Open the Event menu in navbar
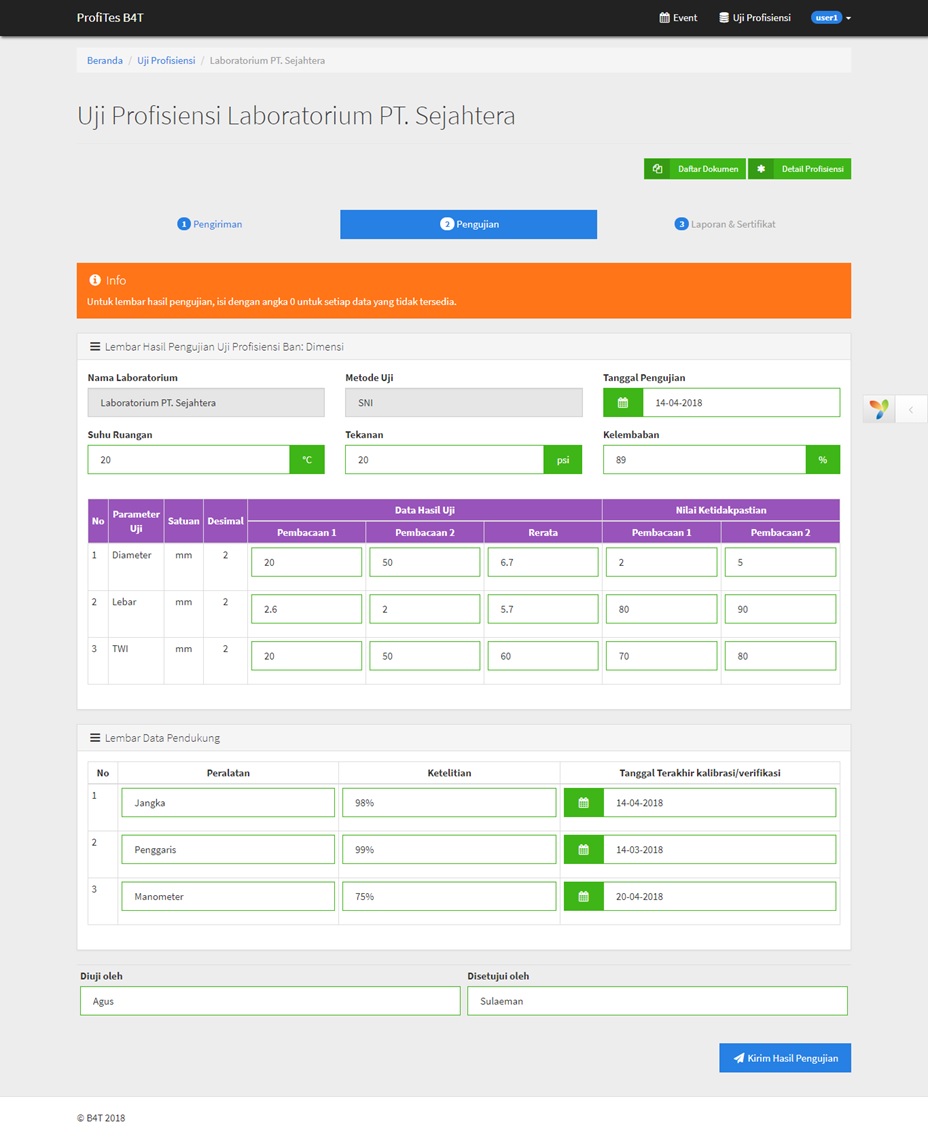Screen dimensions: 928x1137 (x=678, y=18)
